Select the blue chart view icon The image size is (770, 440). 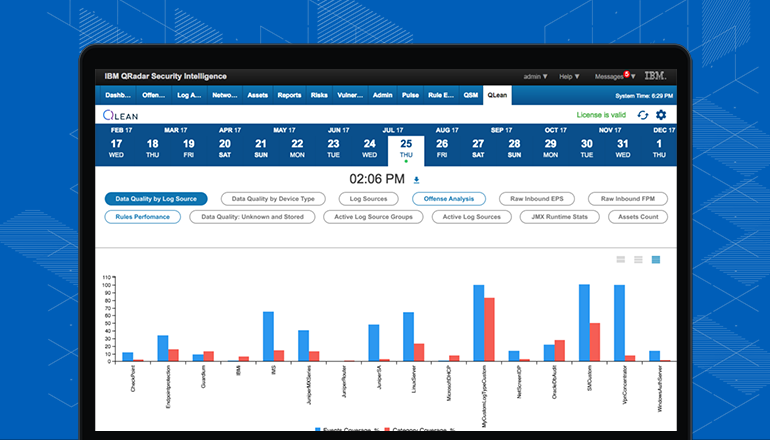point(656,259)
